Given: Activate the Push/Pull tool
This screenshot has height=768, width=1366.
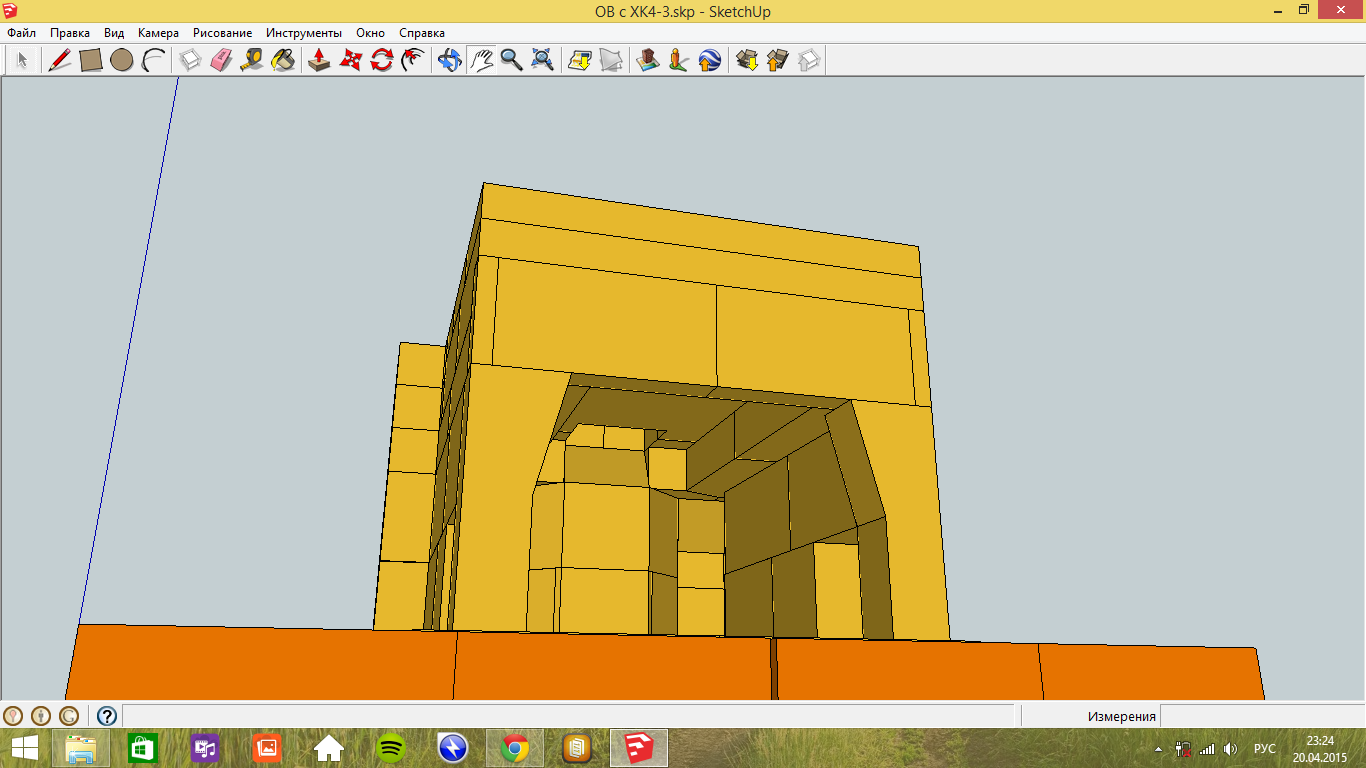Looking at the screenshot, I should [319, 60].
